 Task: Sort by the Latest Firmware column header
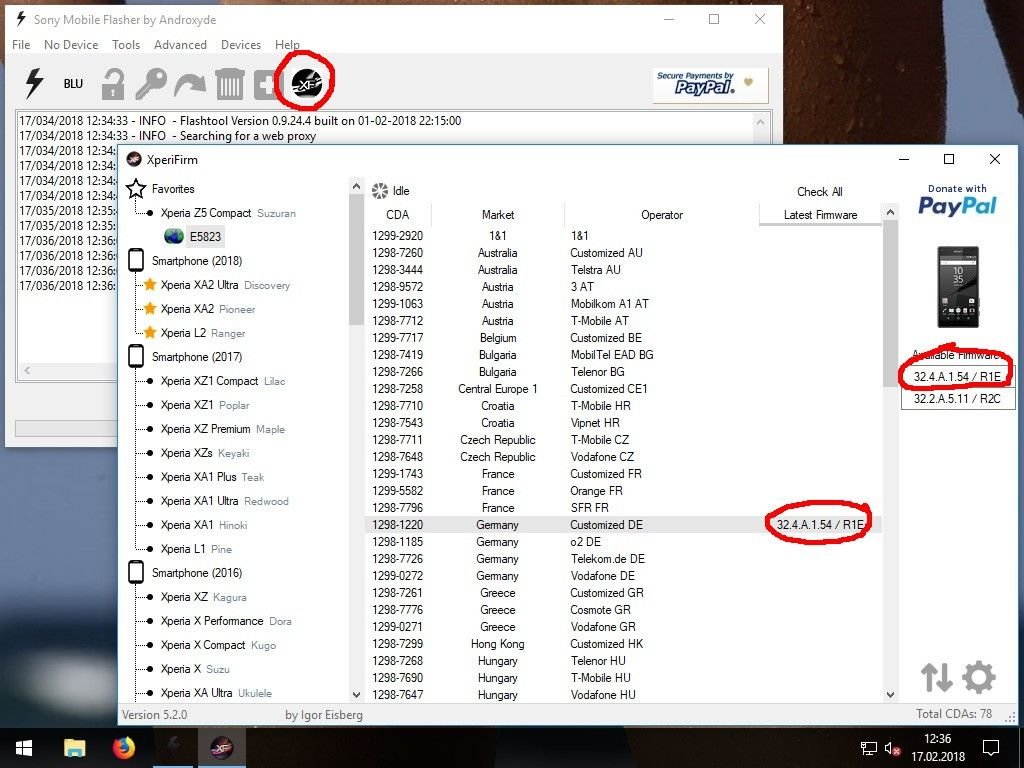coord(820,215)
